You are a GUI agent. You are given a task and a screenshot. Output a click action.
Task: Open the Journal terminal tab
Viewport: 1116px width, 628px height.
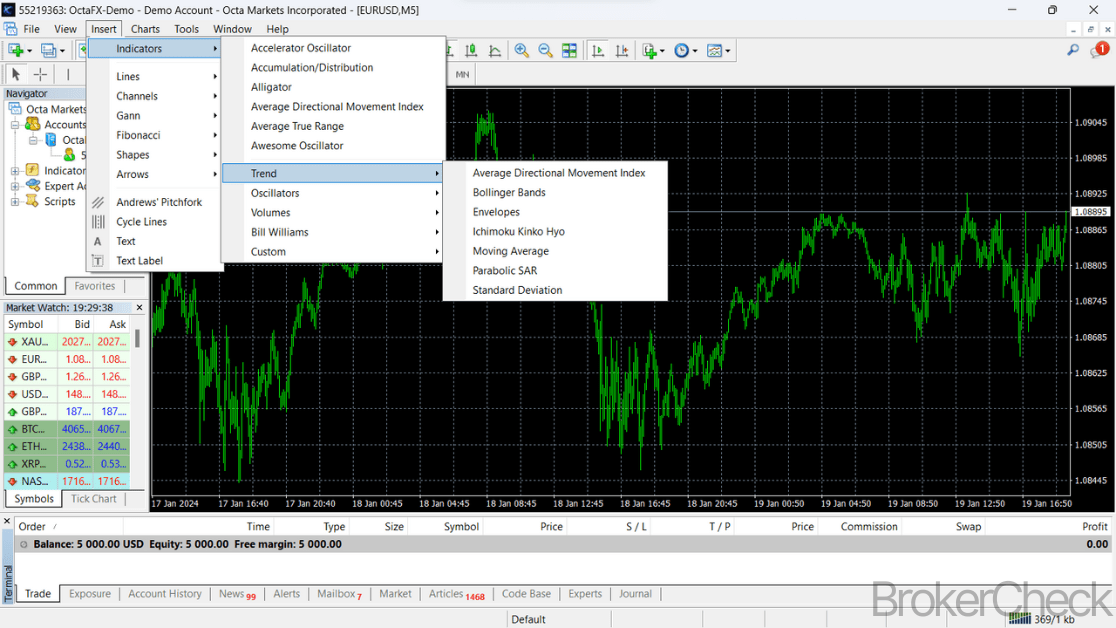pos(635,594)
